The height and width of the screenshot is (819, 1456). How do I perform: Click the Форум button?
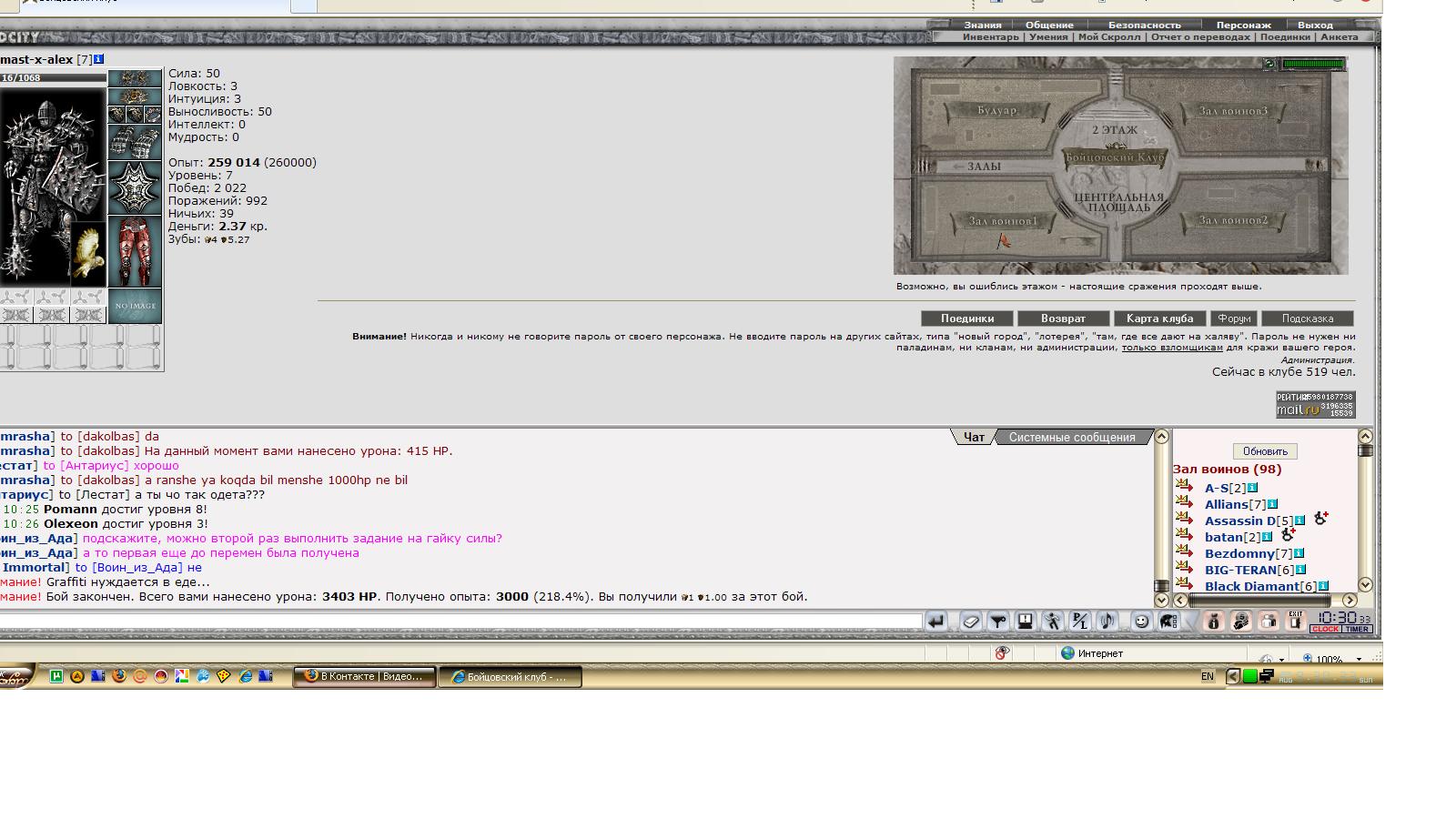1235,318
